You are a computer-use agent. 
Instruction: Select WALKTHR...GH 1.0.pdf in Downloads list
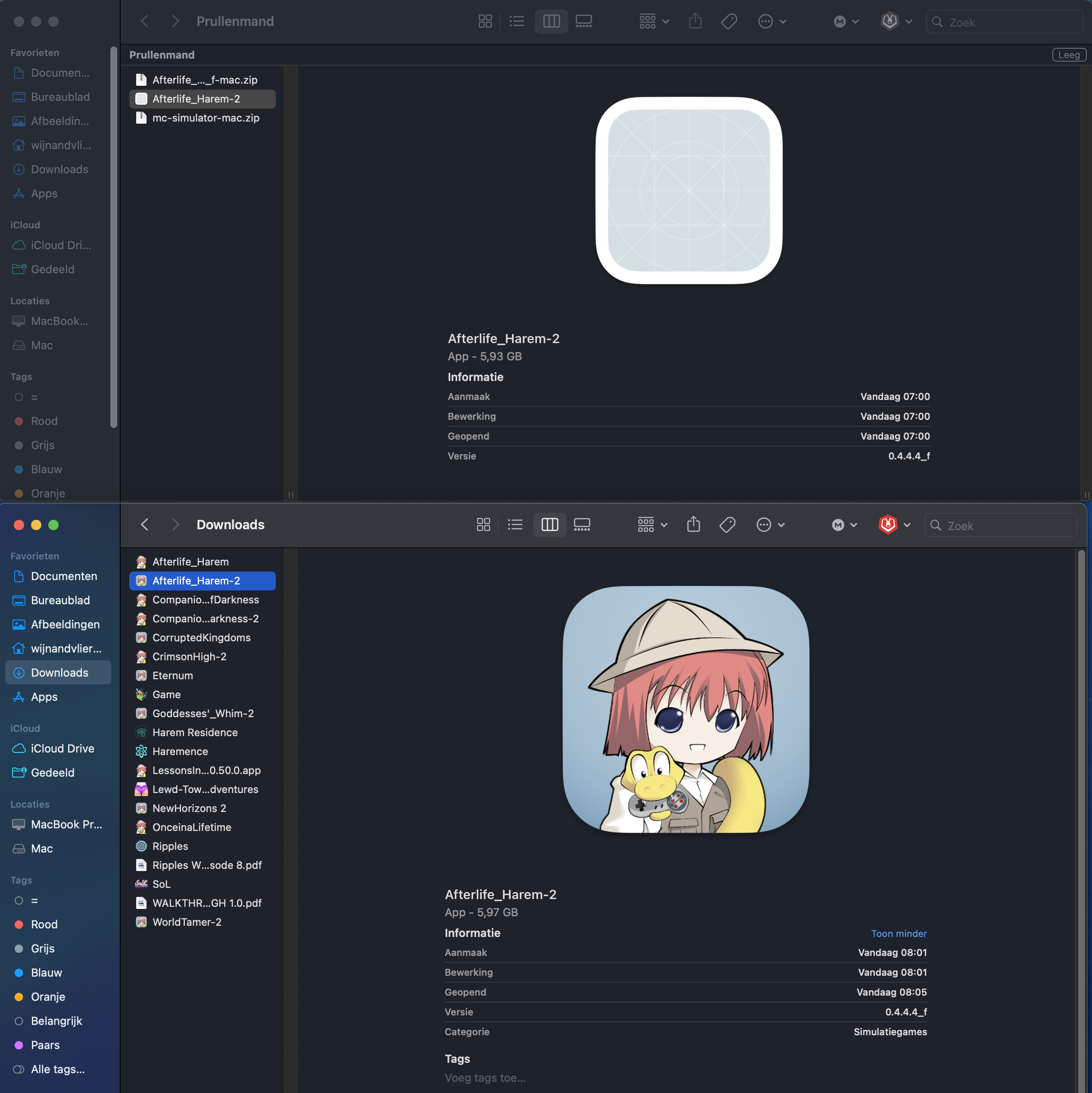click(203, 903)
